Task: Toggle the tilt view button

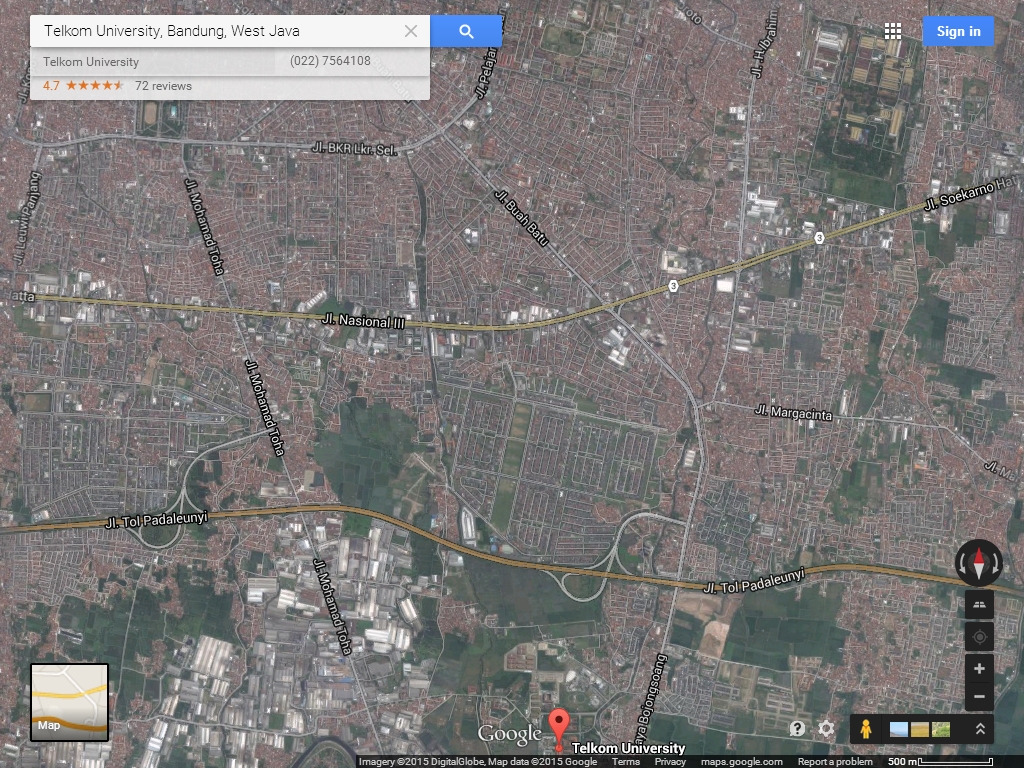Action: (x=979, y=604)
